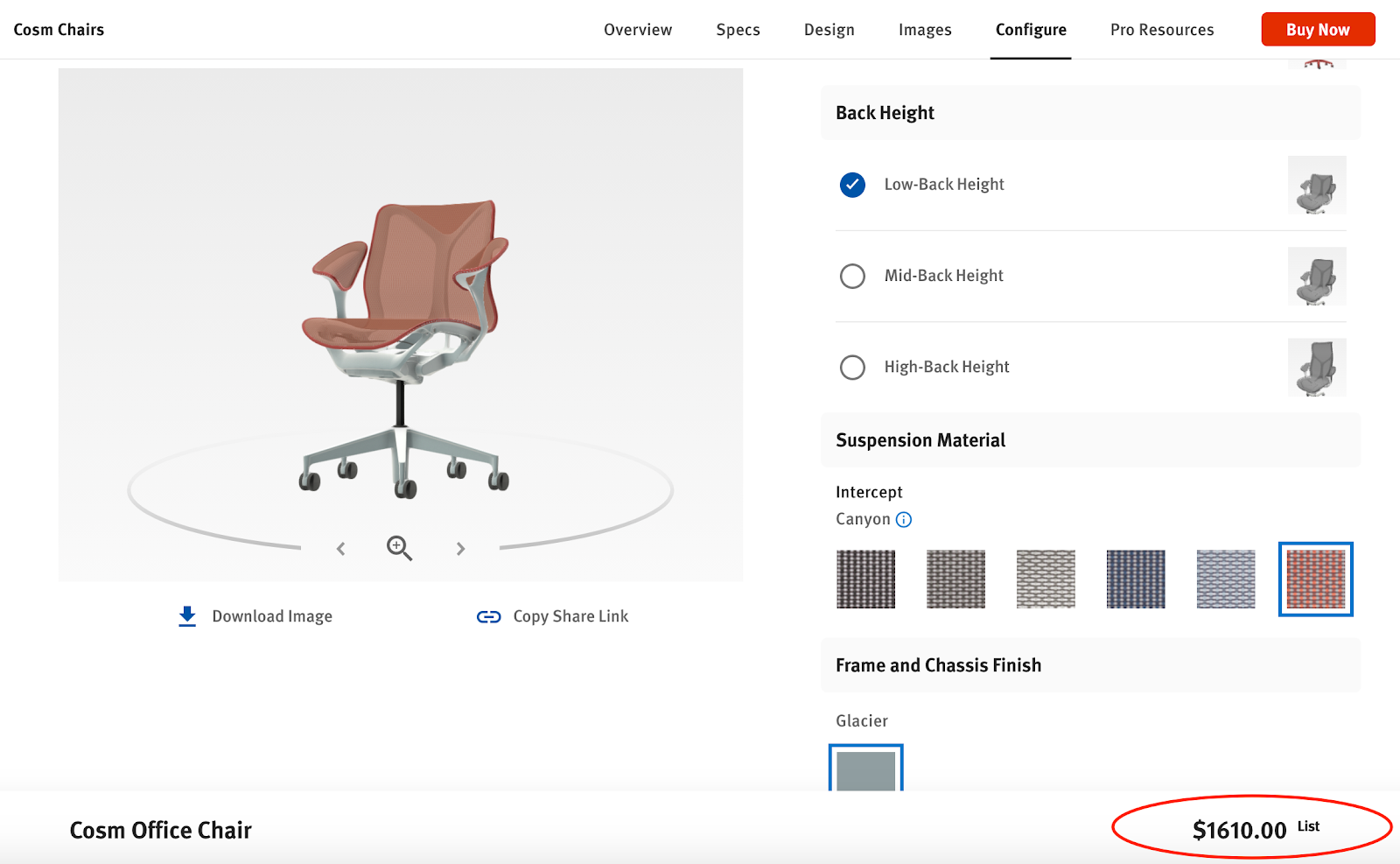Select the Mid-Back Height radio button
Image resolution: width=1400 pixels, height=864 pixels.
click(x=852, y=277)
